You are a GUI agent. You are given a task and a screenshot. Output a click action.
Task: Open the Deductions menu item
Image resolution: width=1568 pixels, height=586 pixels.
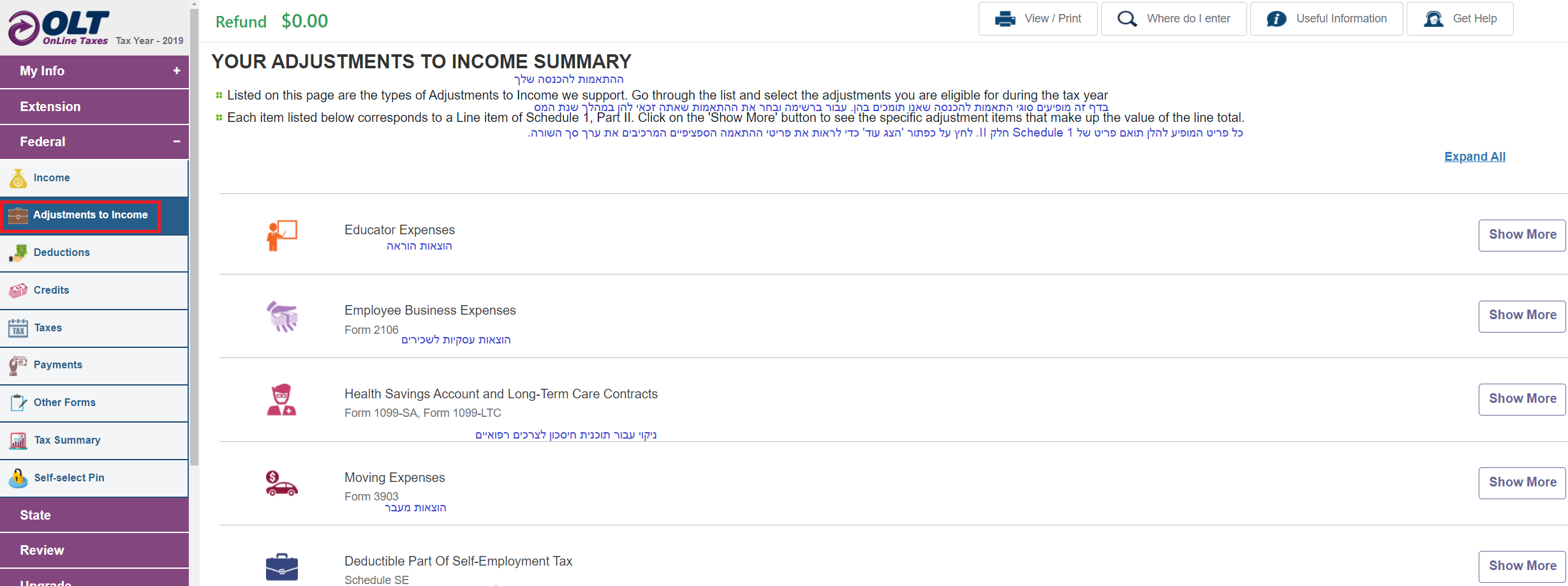[x=94, y=253]
